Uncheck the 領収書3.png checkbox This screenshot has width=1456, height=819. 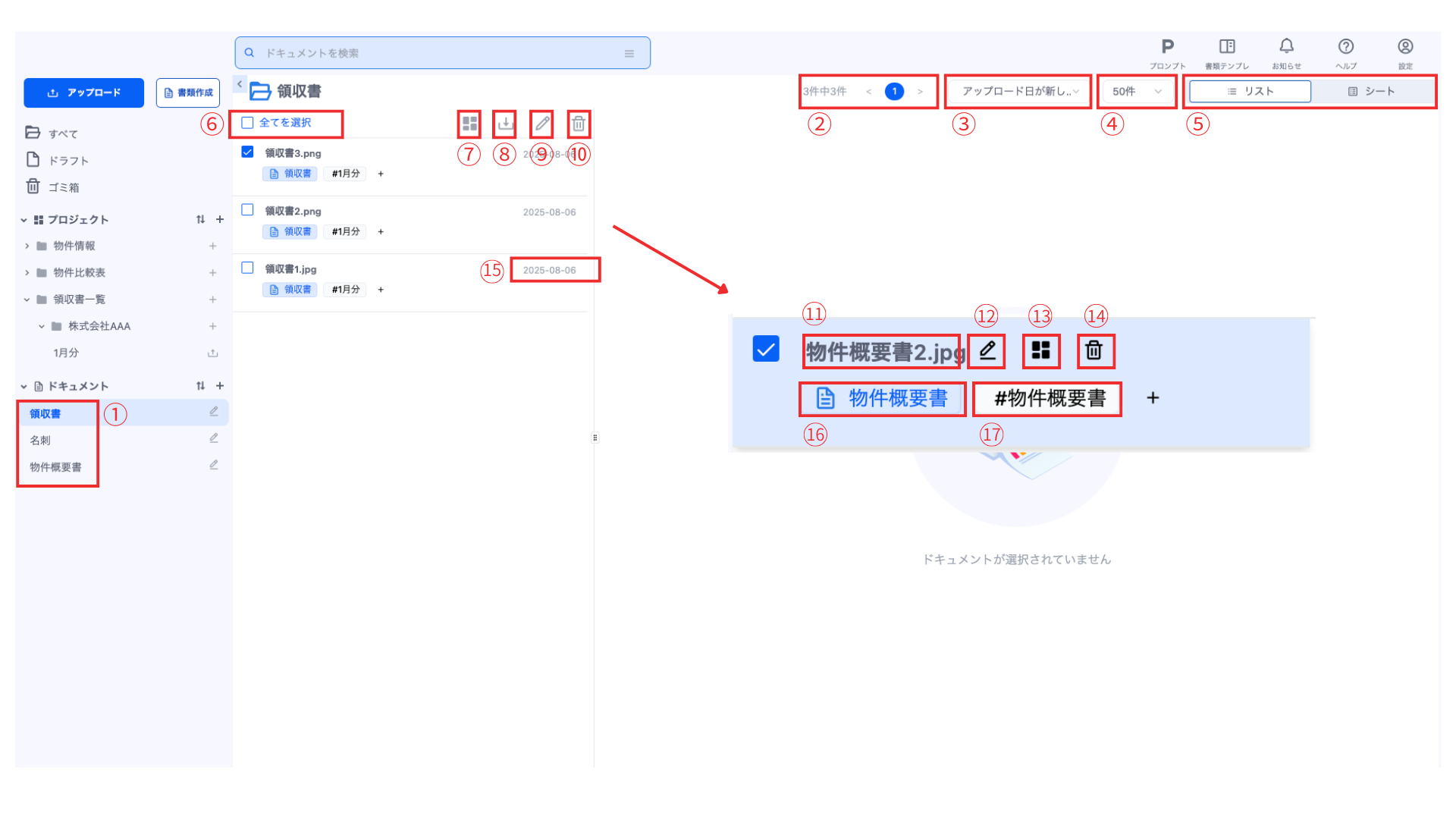247,152
